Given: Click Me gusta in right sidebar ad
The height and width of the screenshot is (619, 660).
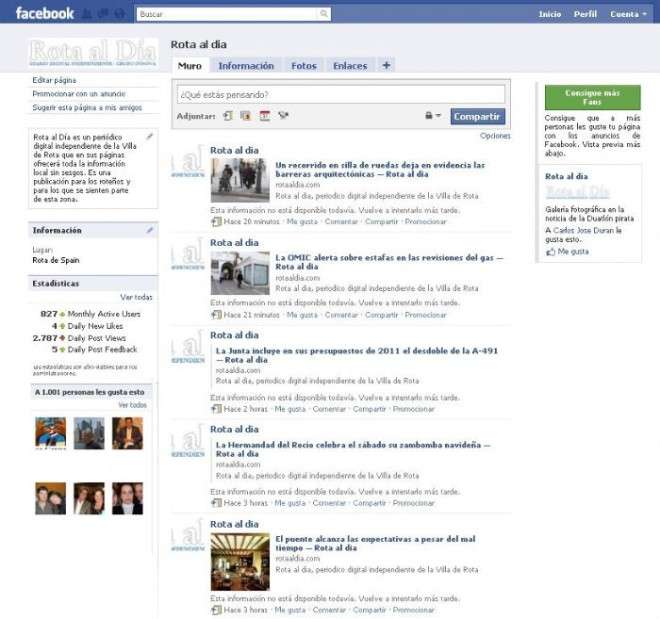Looking at the screenshot, I should coord(573,251).
